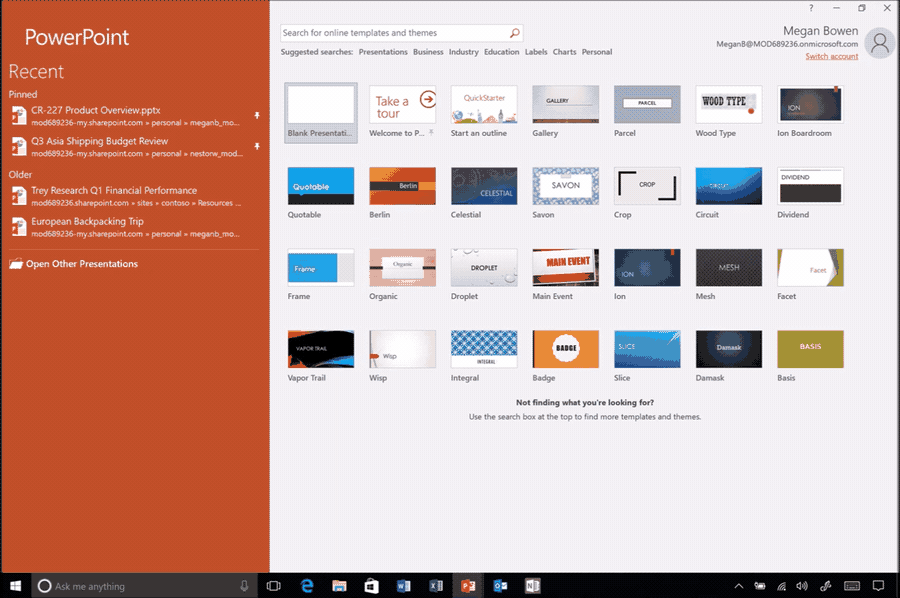The width and height of the screenshot is (900, 598).
Task: Unpin CR-227 Product Overview.pptx from Recent
Action: point(257,116)
